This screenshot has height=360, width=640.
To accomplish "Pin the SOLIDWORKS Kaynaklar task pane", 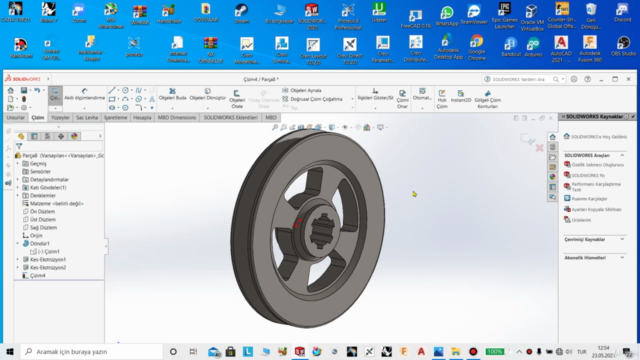I will [633, 117].
